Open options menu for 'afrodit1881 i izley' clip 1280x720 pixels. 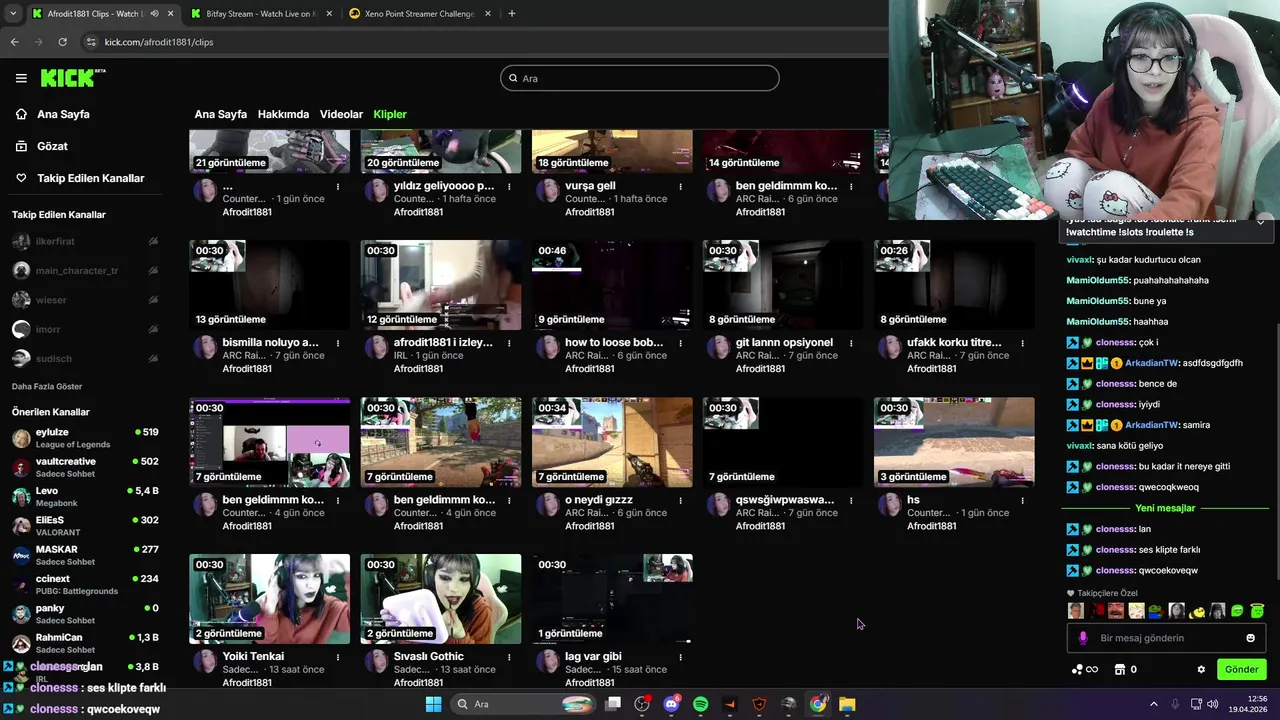(x=509, y=343)
